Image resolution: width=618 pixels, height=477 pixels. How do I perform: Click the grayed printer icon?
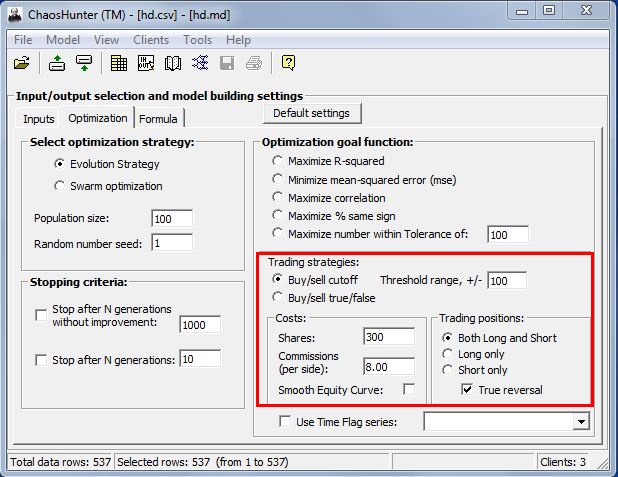click(254, 63)
